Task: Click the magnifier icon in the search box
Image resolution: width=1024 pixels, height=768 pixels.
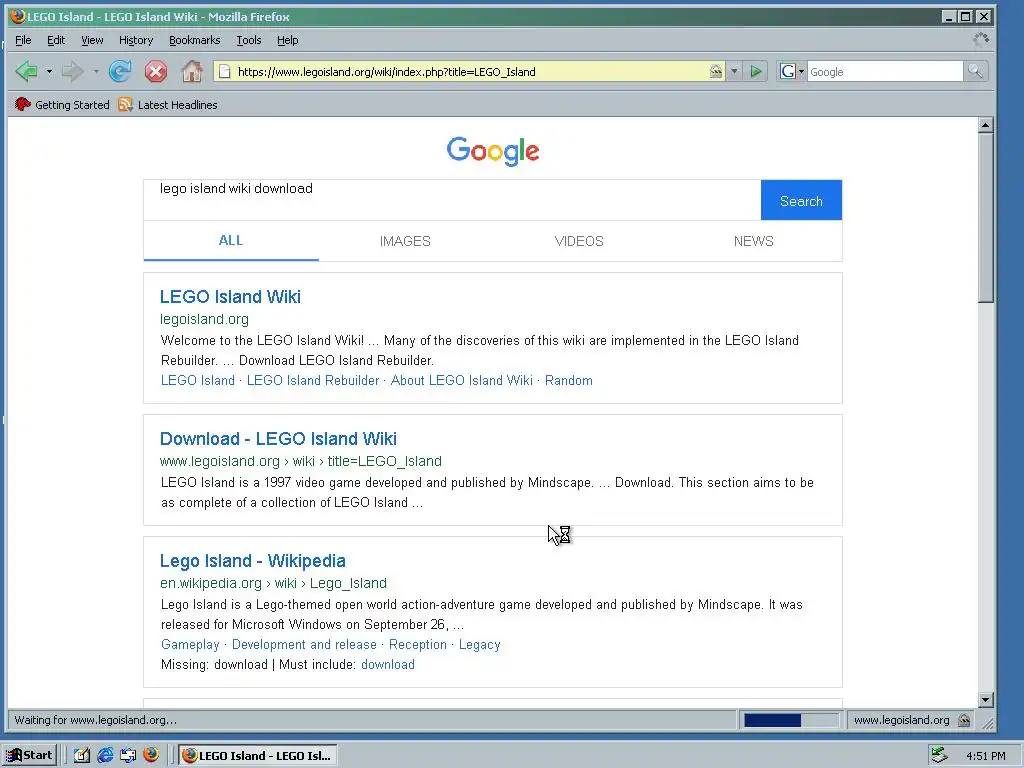Action: tap(975, 71)
